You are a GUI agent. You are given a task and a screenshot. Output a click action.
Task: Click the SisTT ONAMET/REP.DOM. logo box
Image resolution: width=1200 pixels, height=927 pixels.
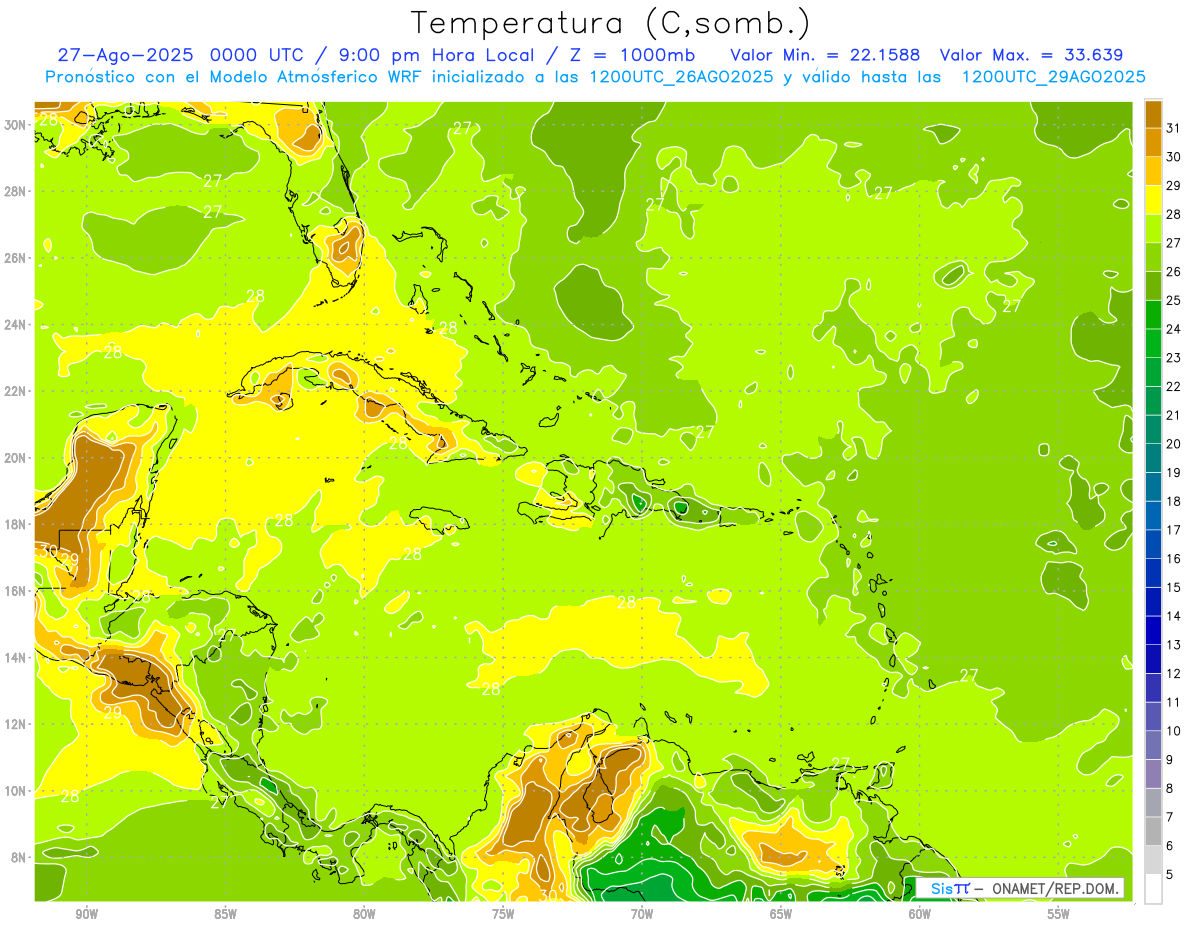coord(1020,888)
